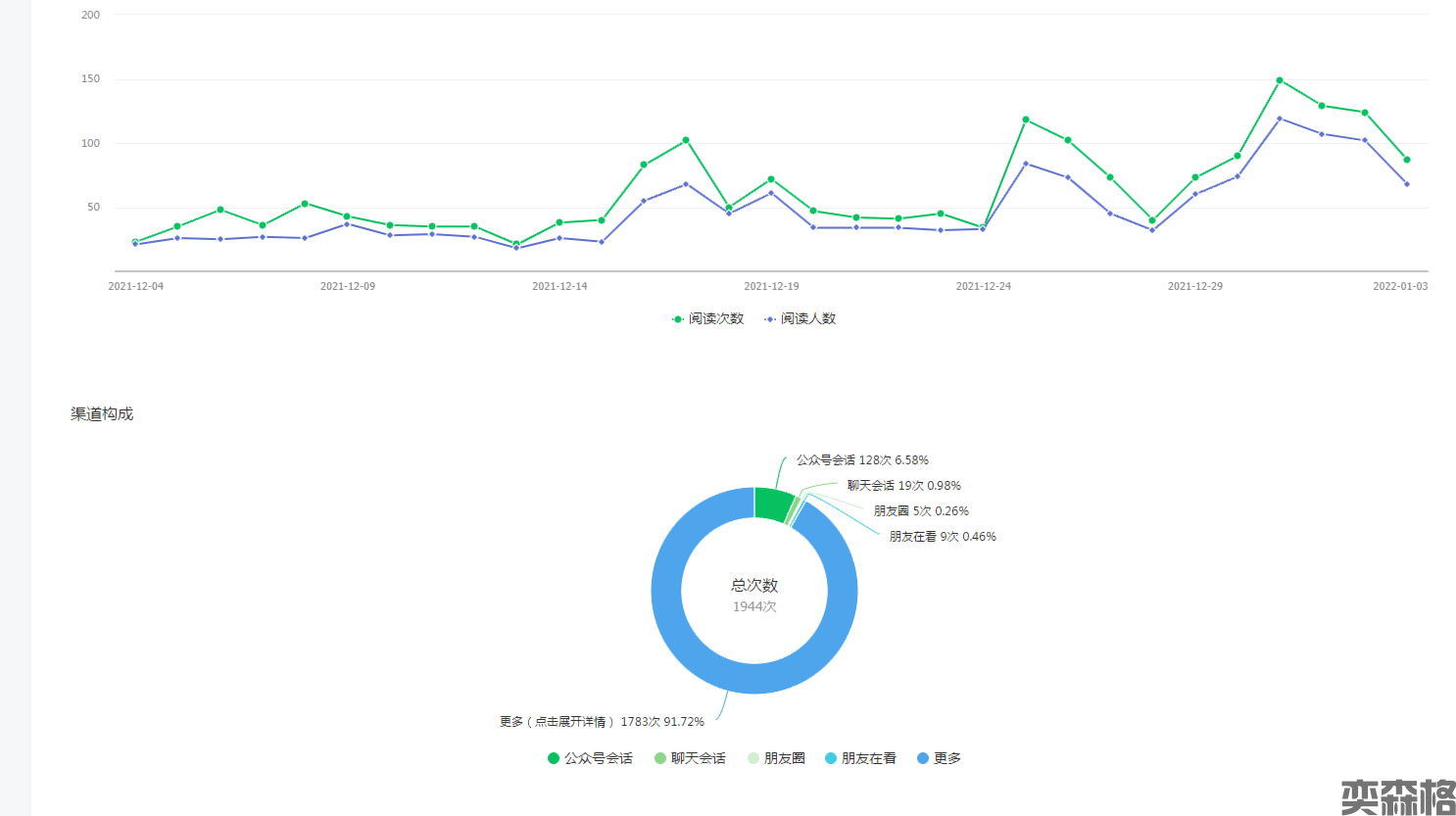
Task: Click the 2022-01-03 date on x-axis
Action: point(1399,286)
